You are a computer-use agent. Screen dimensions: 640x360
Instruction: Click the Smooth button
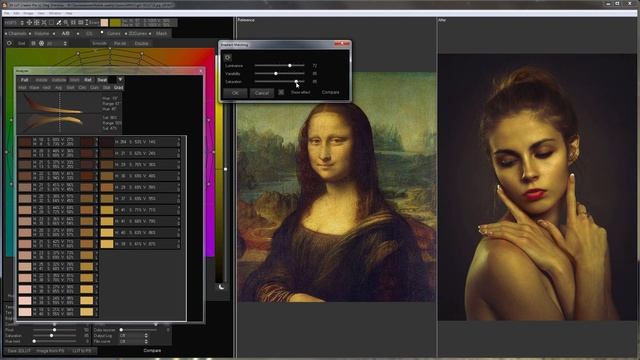pyautogui.click(x=99, y=43)
